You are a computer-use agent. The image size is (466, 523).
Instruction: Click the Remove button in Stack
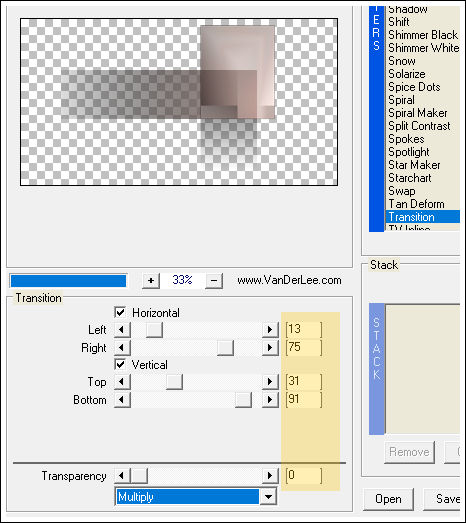tap(409, 452)
